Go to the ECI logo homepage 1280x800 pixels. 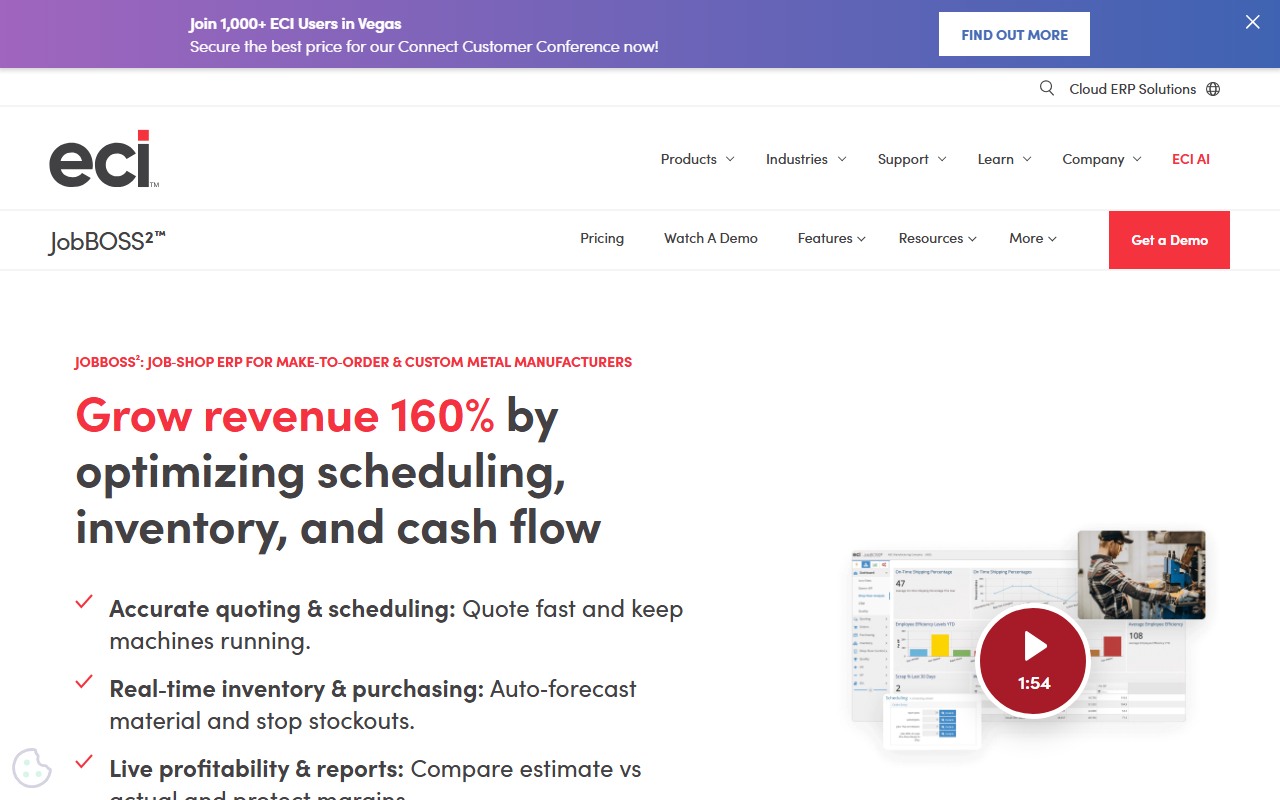tap(104, 159)
